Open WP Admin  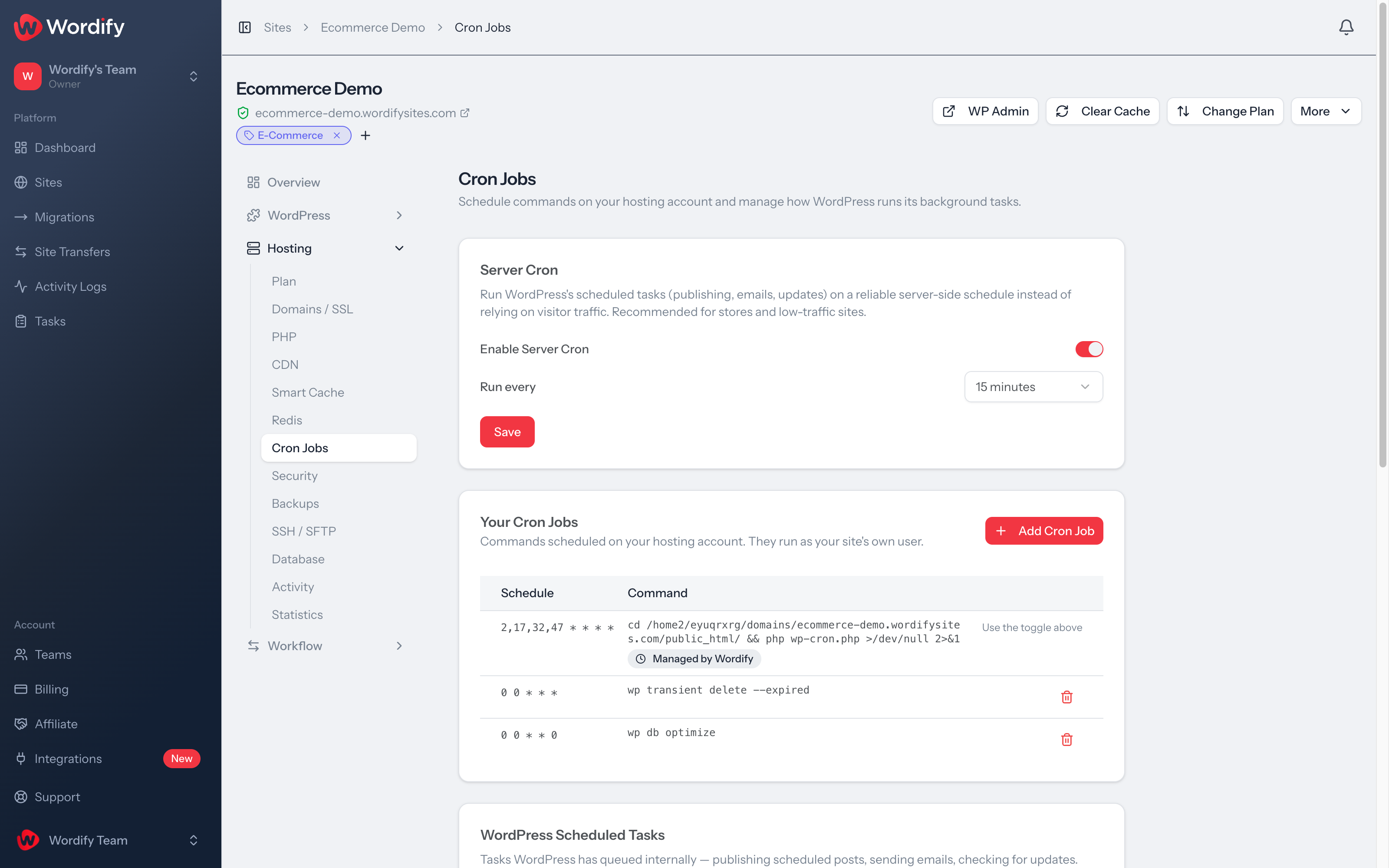(x=985, y=112)
